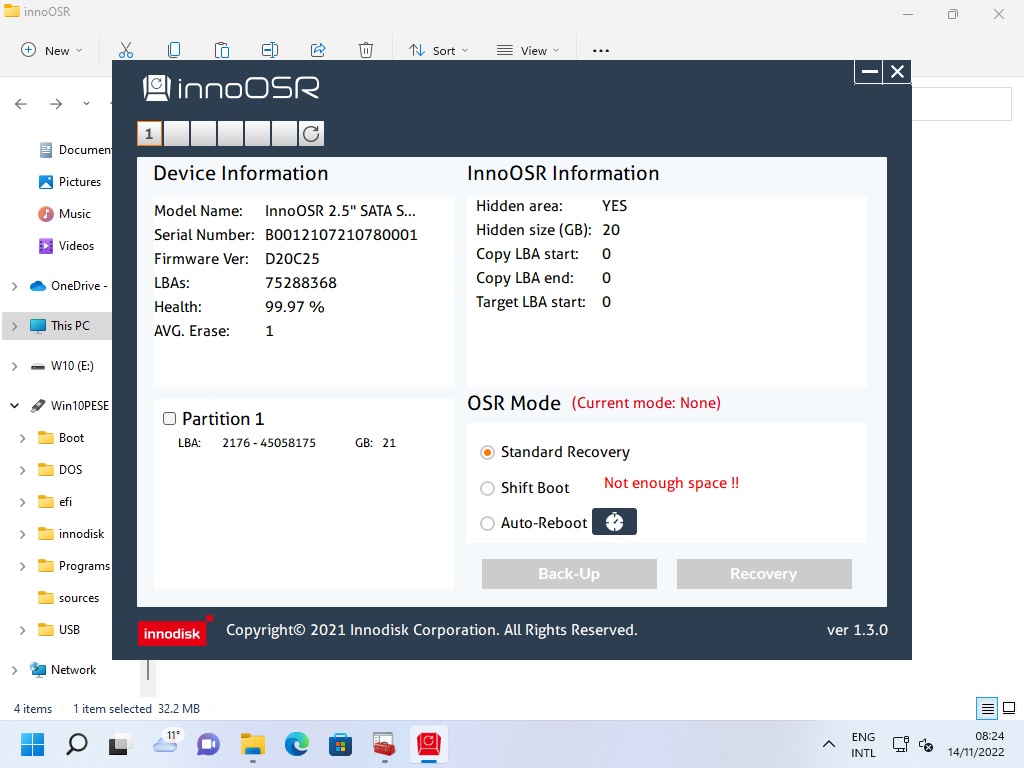Click the refresh device list icon
Screen dimensions: 1024x768
311,134
